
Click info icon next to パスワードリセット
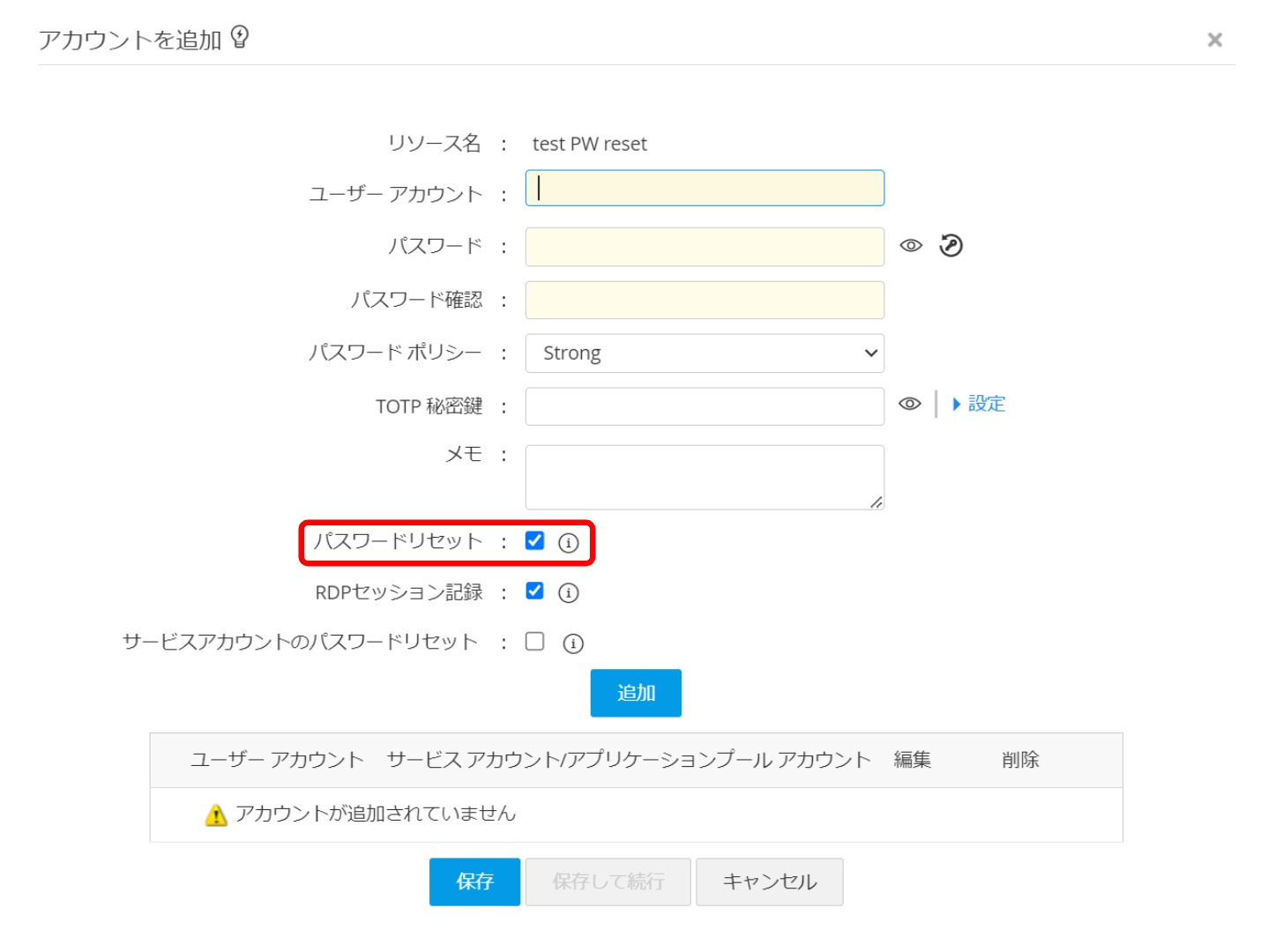569,543
